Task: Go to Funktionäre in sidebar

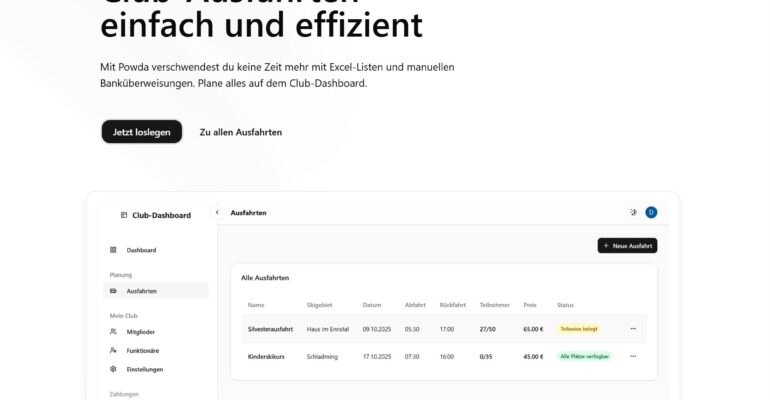Action: tap(144, 350)
